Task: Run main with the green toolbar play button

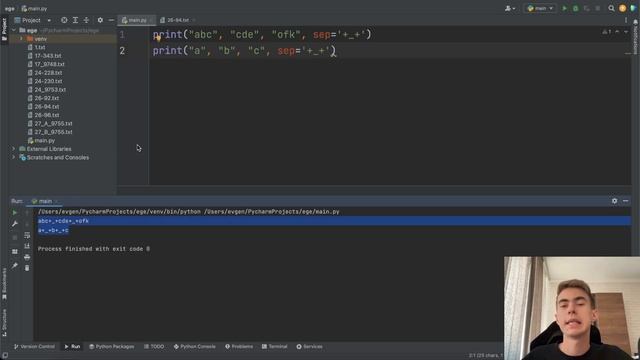Action: 564,8
